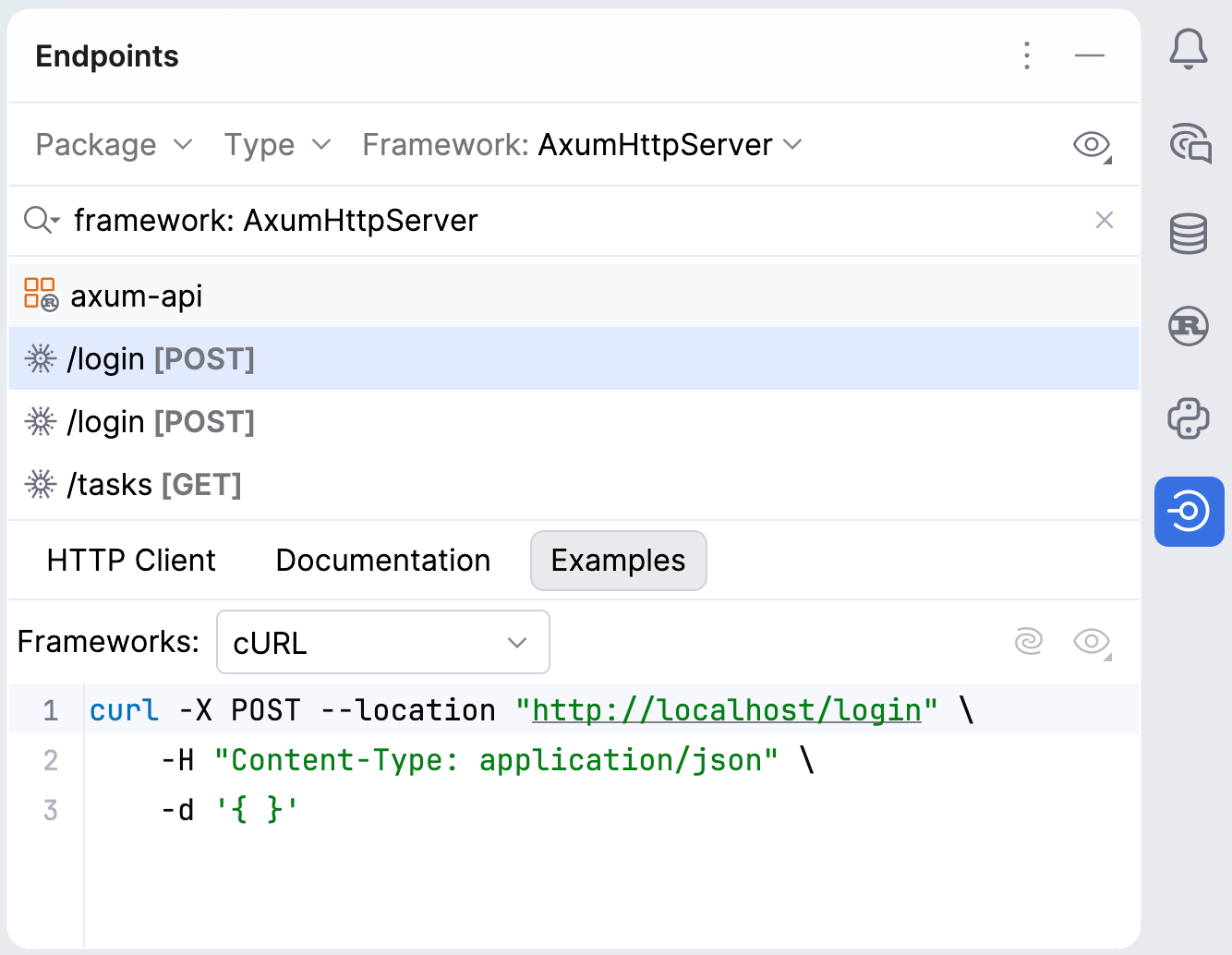Screen dimensions: 1232x955
Task: Open the Framework: AxumHttpServer dropdown
Action: tap(582, 145)
